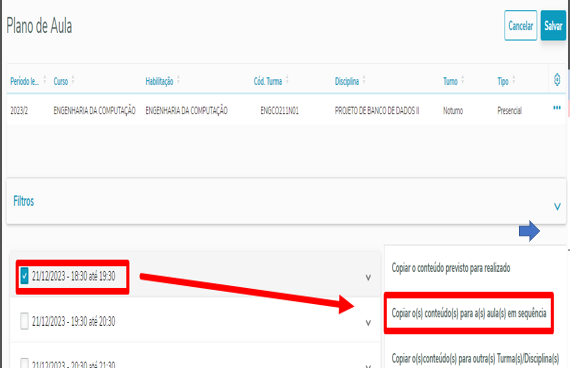Click the Habilitação column header

coord(159,81)
